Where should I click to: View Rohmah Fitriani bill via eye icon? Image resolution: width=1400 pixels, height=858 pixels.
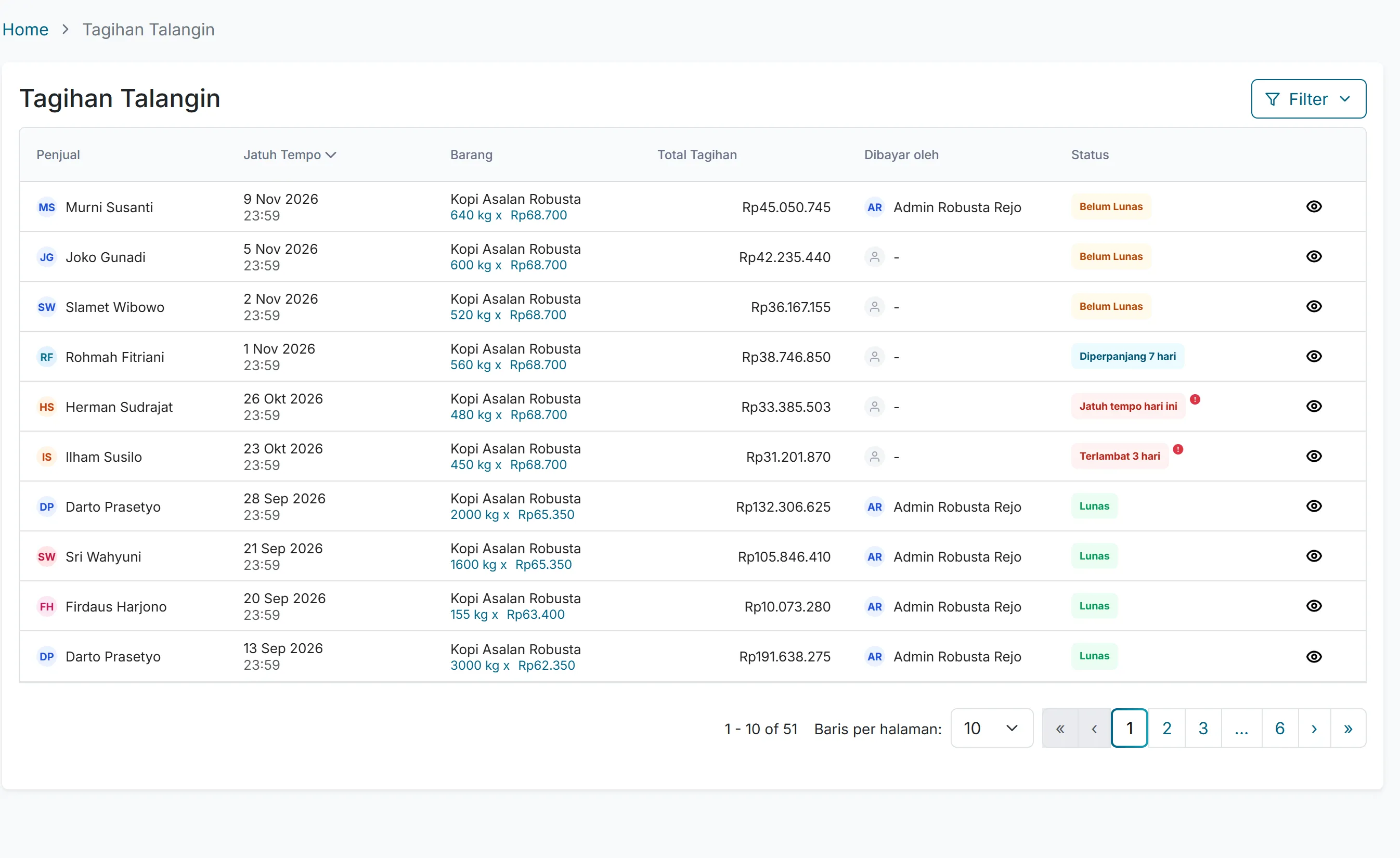tap(1314, 356)
